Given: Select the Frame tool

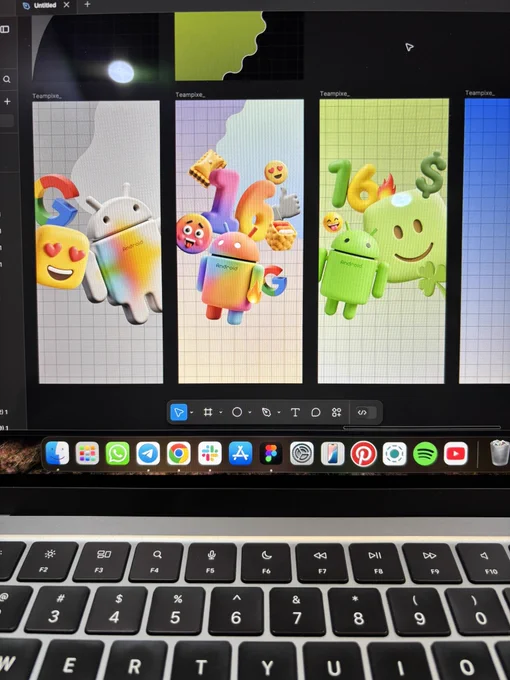Looking at the screenshot, I should 208,412.
